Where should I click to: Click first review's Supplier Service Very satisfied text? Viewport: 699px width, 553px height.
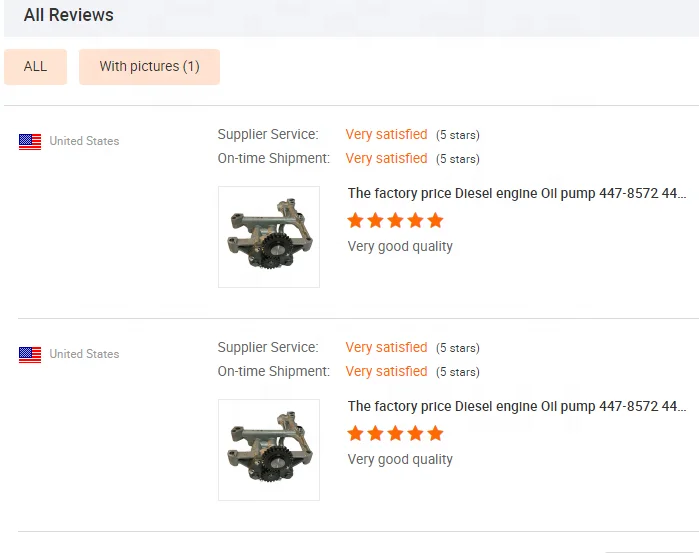click(387, 135)
